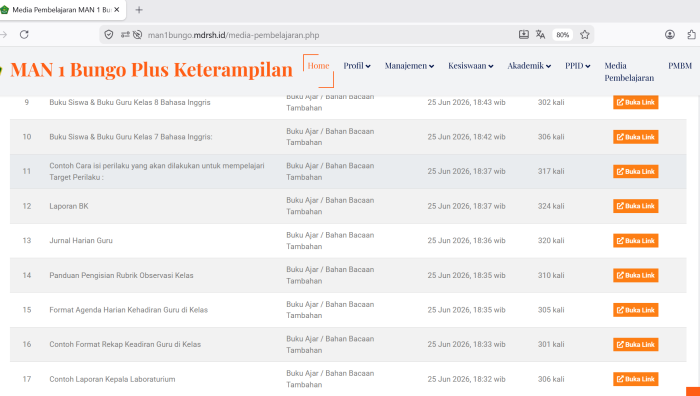This screenshot has width=700, height=396.
Task: Select the text 'Jurnal Harian Guru'
Action: pos(81,241)
